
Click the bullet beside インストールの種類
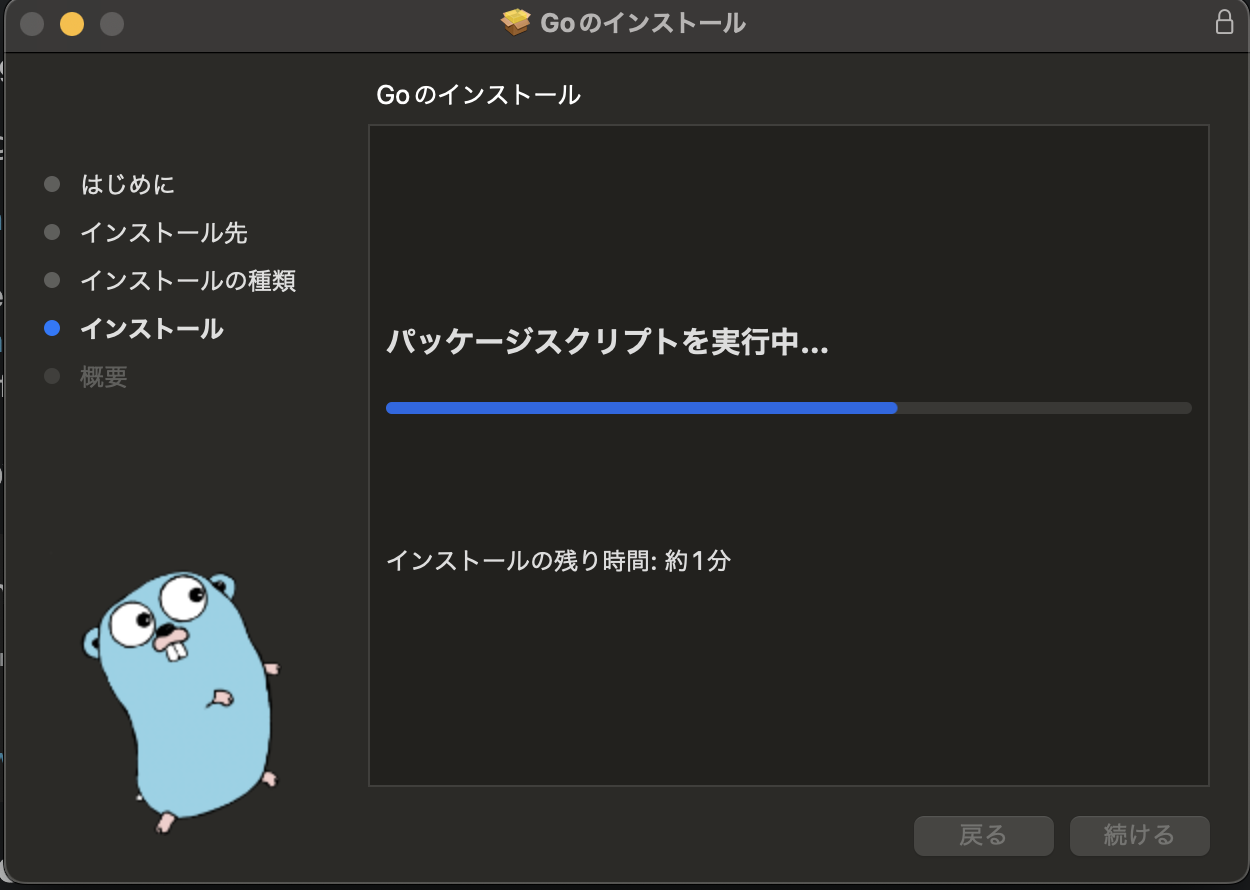coord(50,281)
